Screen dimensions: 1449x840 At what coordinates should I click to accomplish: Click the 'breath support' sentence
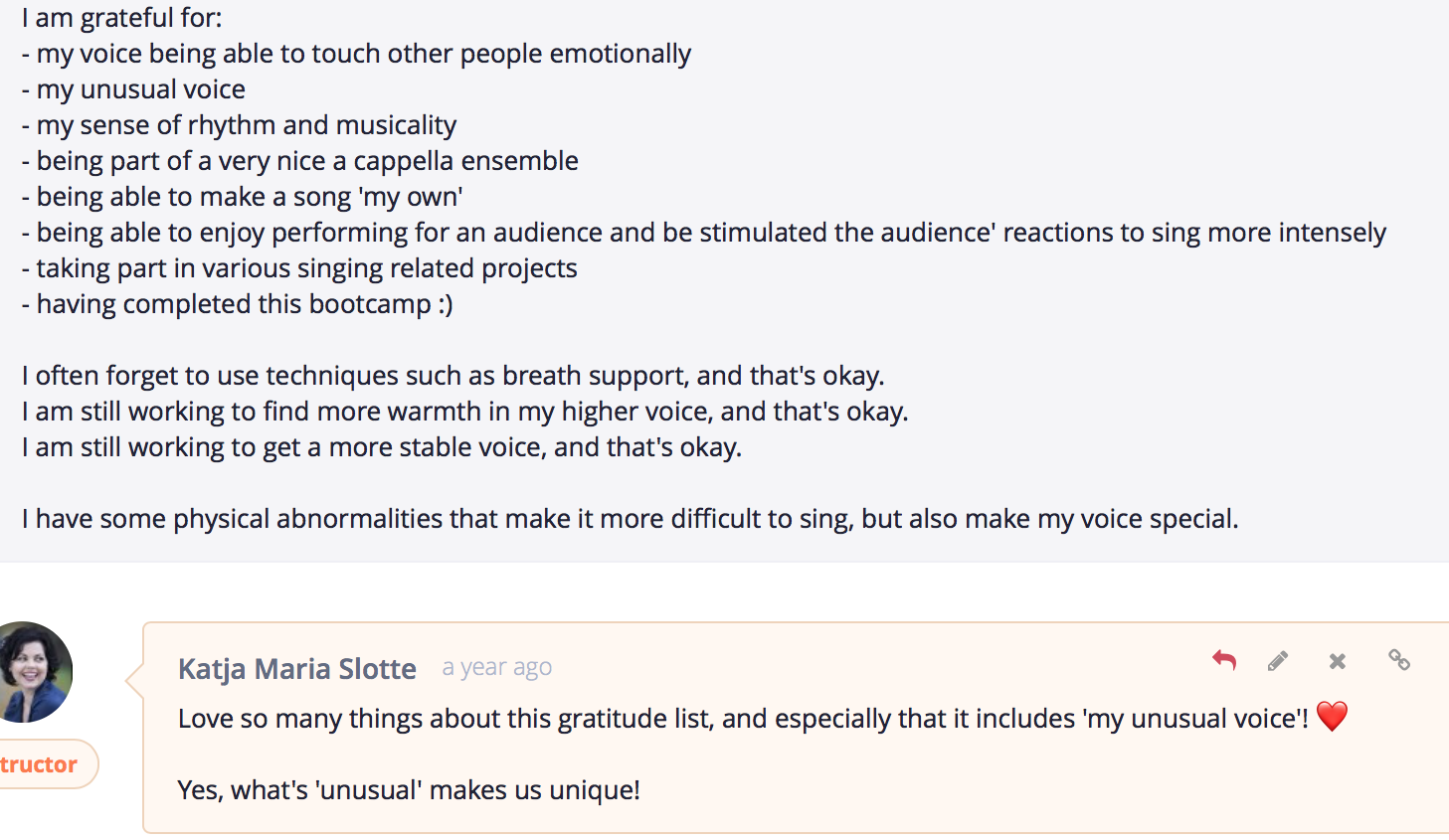tap(453, 376)
